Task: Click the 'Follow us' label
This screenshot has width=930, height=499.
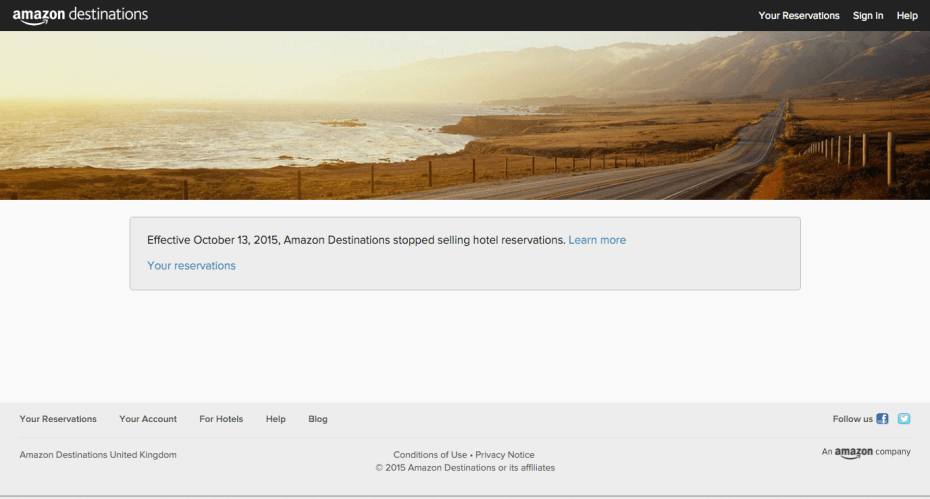Action: 852,419
